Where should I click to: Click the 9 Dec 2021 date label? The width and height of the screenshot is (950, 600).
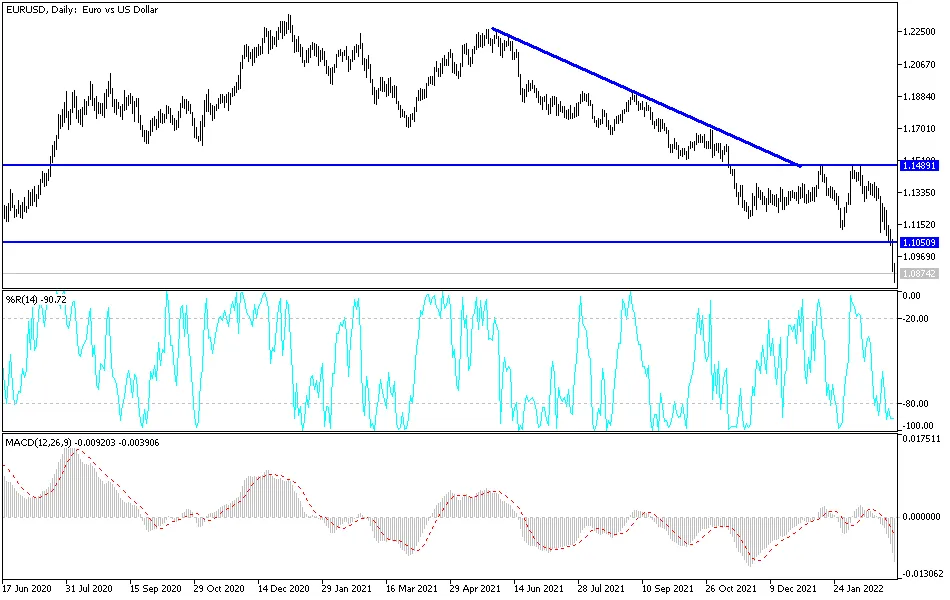coord(794,588)
